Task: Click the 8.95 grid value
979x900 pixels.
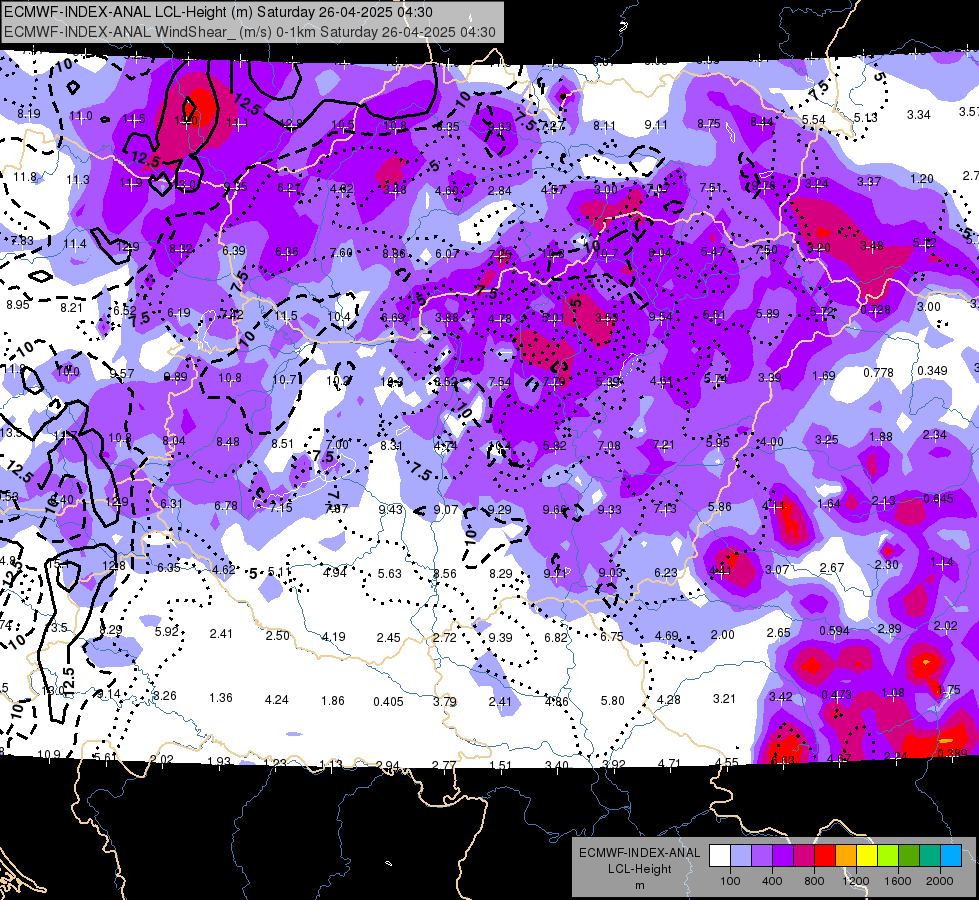Action: (x=18, y=305)
